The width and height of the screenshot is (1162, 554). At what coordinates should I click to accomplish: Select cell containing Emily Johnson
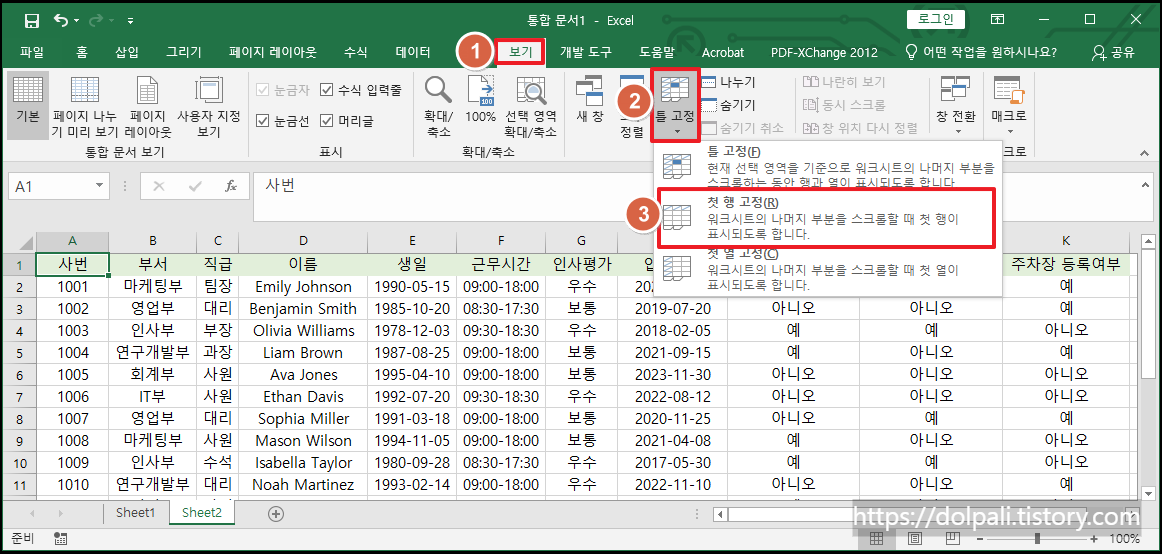pos(303,287)
